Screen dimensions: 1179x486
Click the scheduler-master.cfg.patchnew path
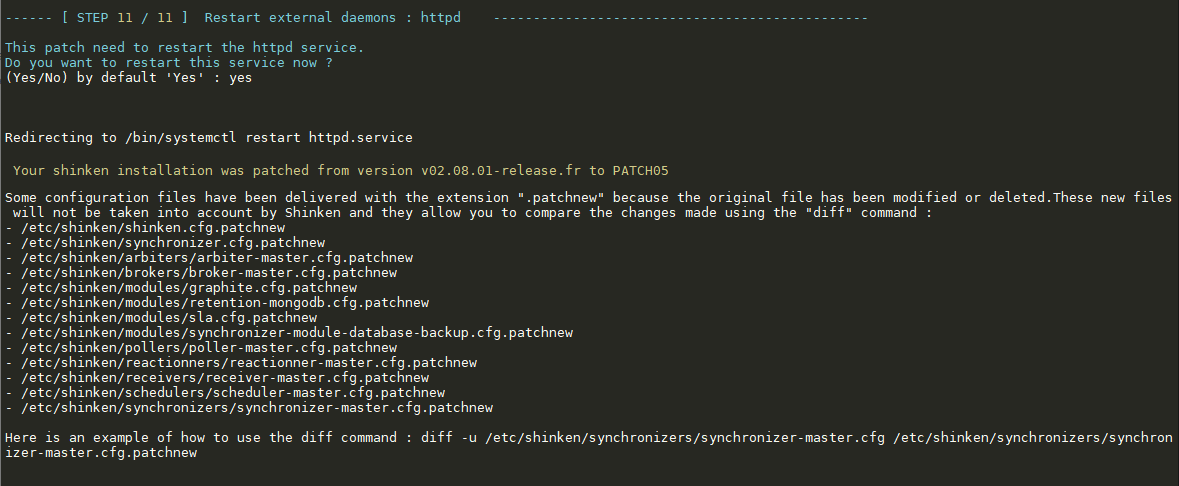pyautogui.click(x=232, y=393)
